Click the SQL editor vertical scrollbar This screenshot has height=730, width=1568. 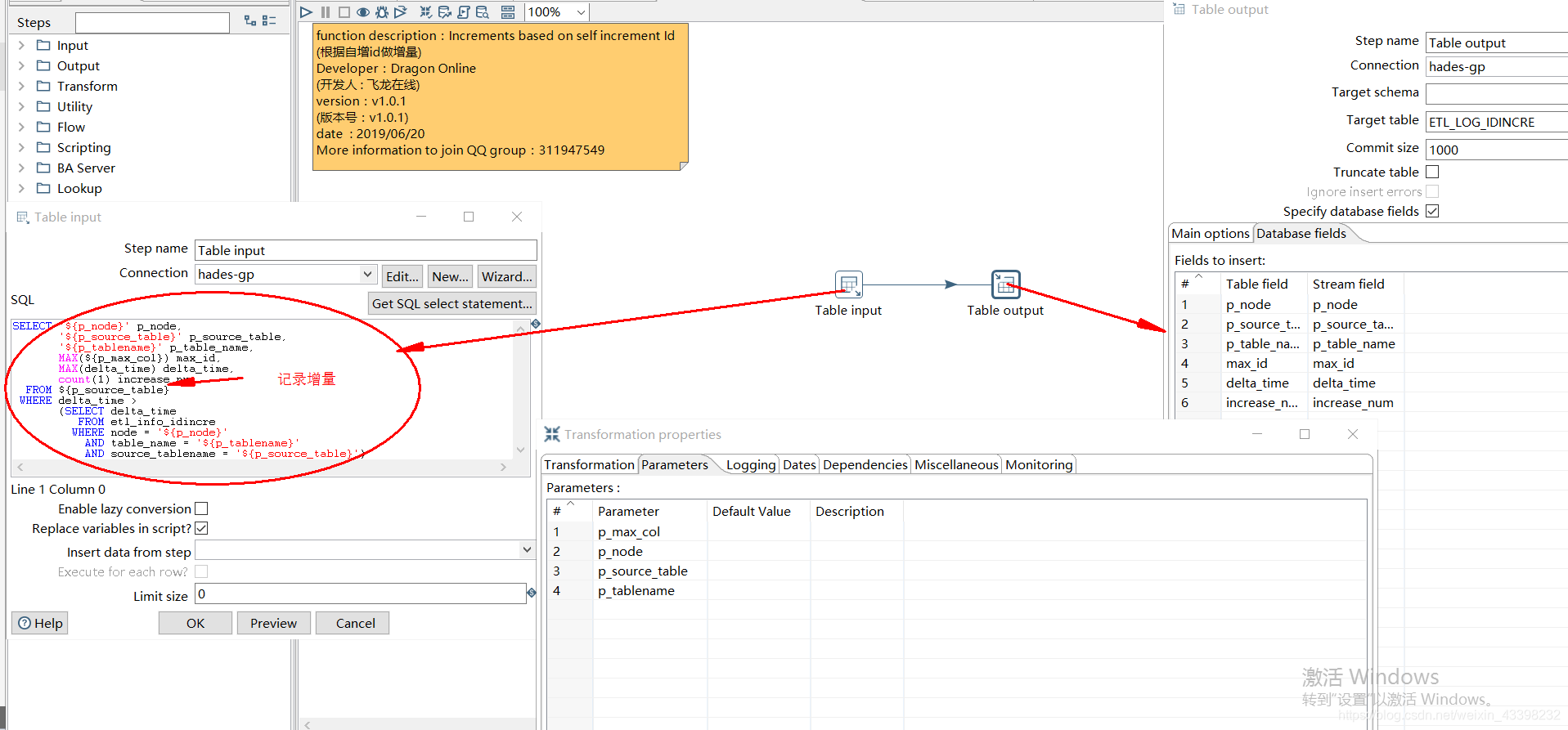pos(520,388)
